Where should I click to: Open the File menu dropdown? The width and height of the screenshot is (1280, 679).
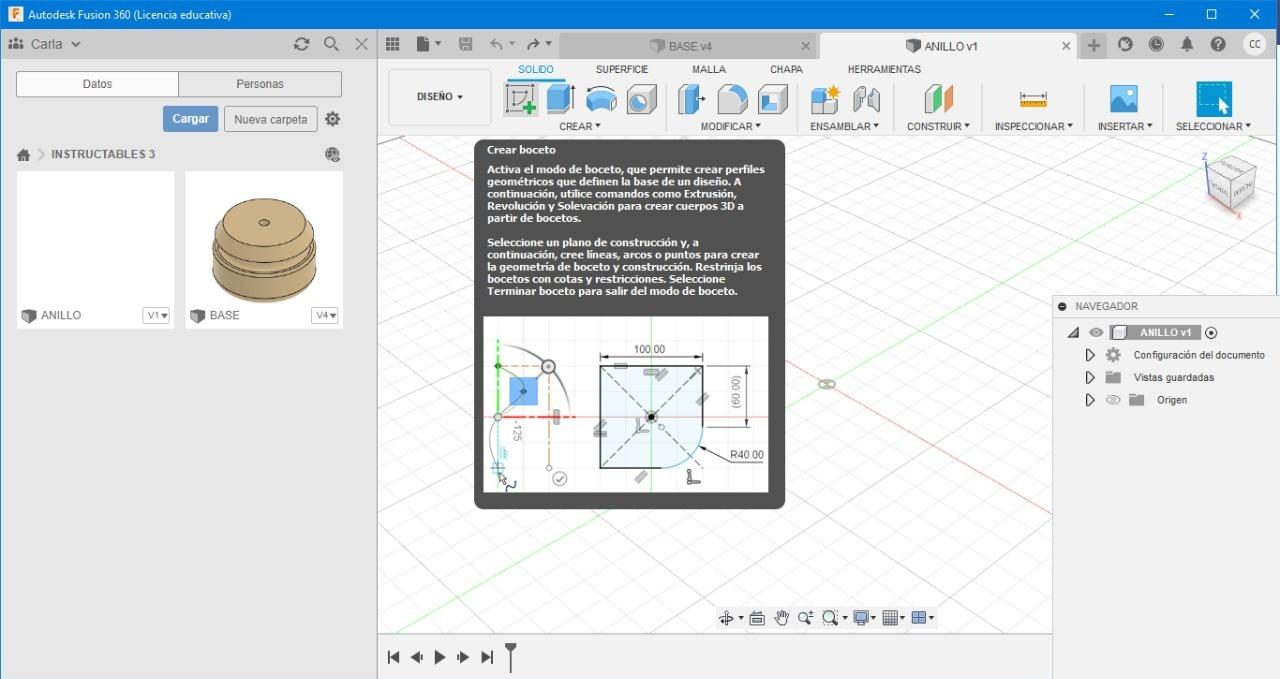pyautogui.click(x=429, y=44)
